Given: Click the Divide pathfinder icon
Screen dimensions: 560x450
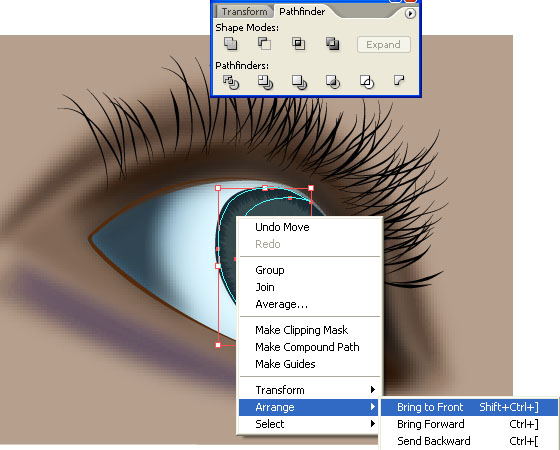Looking at the screenshot, I should (x=231, y=82).
